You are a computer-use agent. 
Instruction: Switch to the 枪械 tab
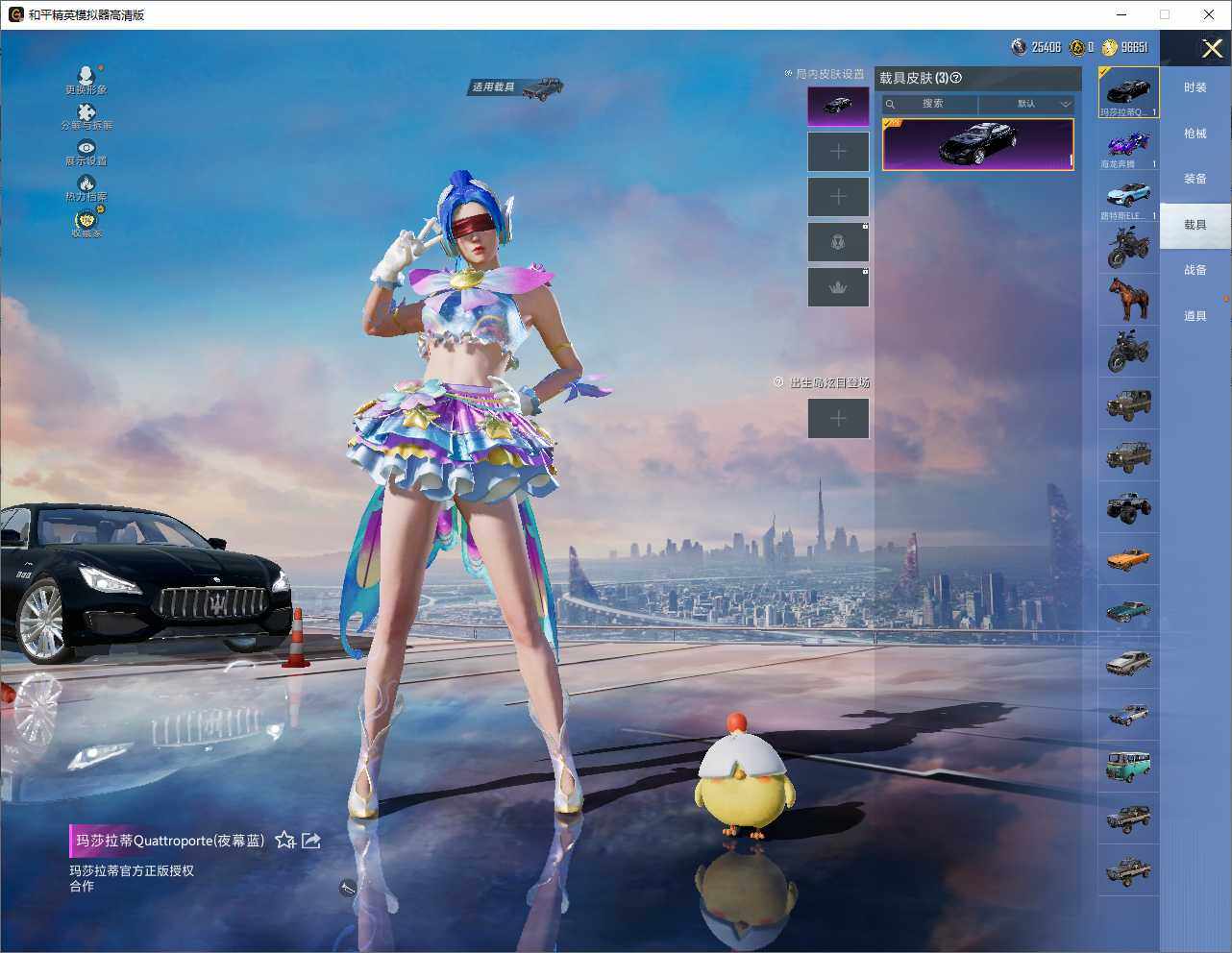point(1195,134)
